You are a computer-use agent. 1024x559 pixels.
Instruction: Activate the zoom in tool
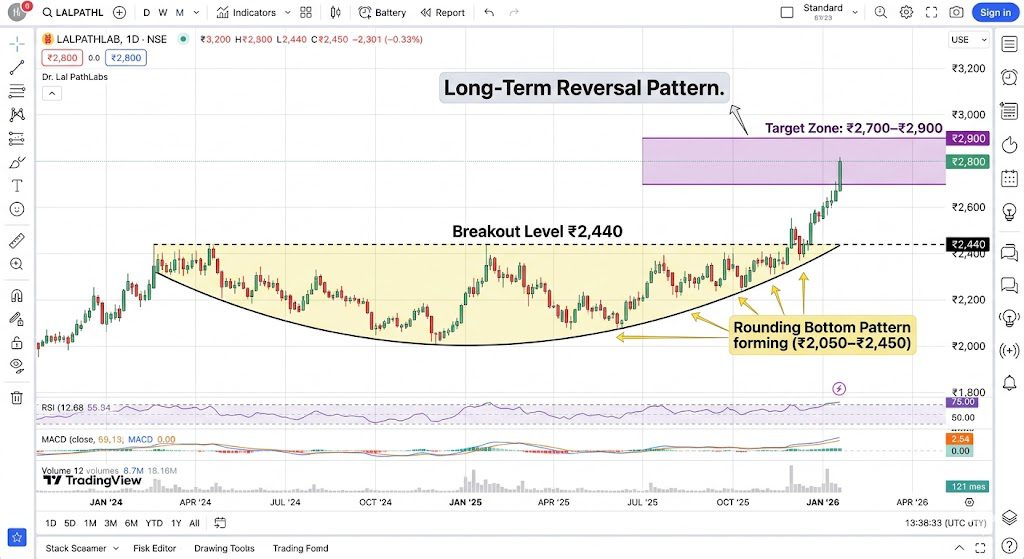(x=17, y=264)
